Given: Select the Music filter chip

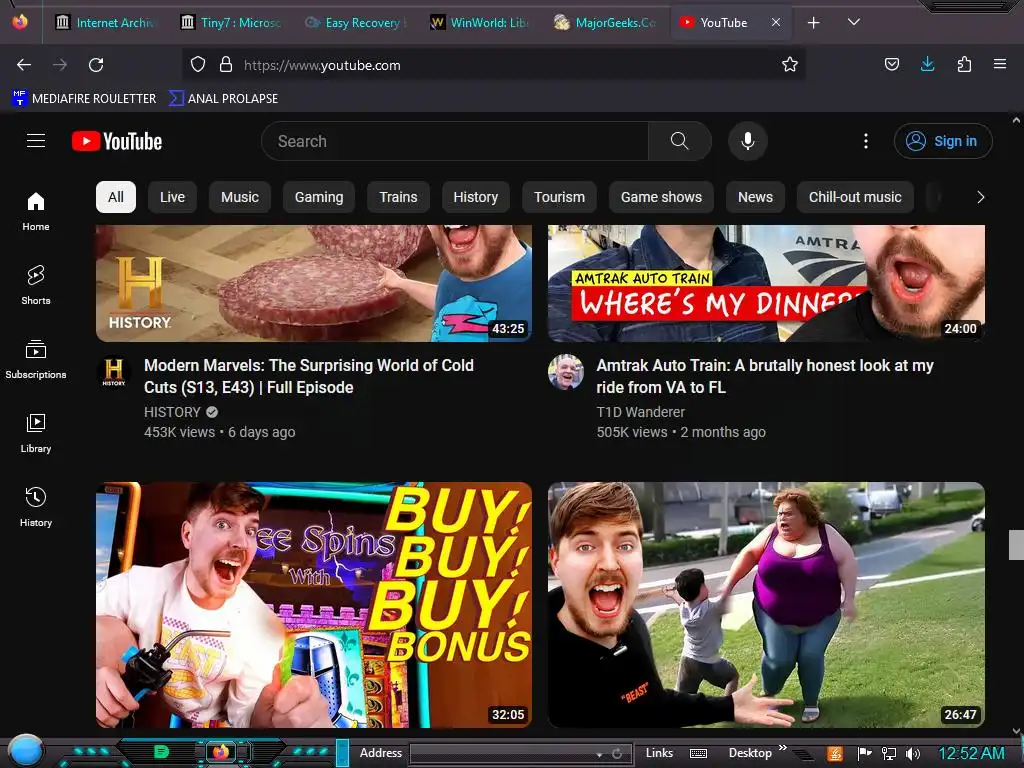Looking at the screenshot, I should point(240,197).
